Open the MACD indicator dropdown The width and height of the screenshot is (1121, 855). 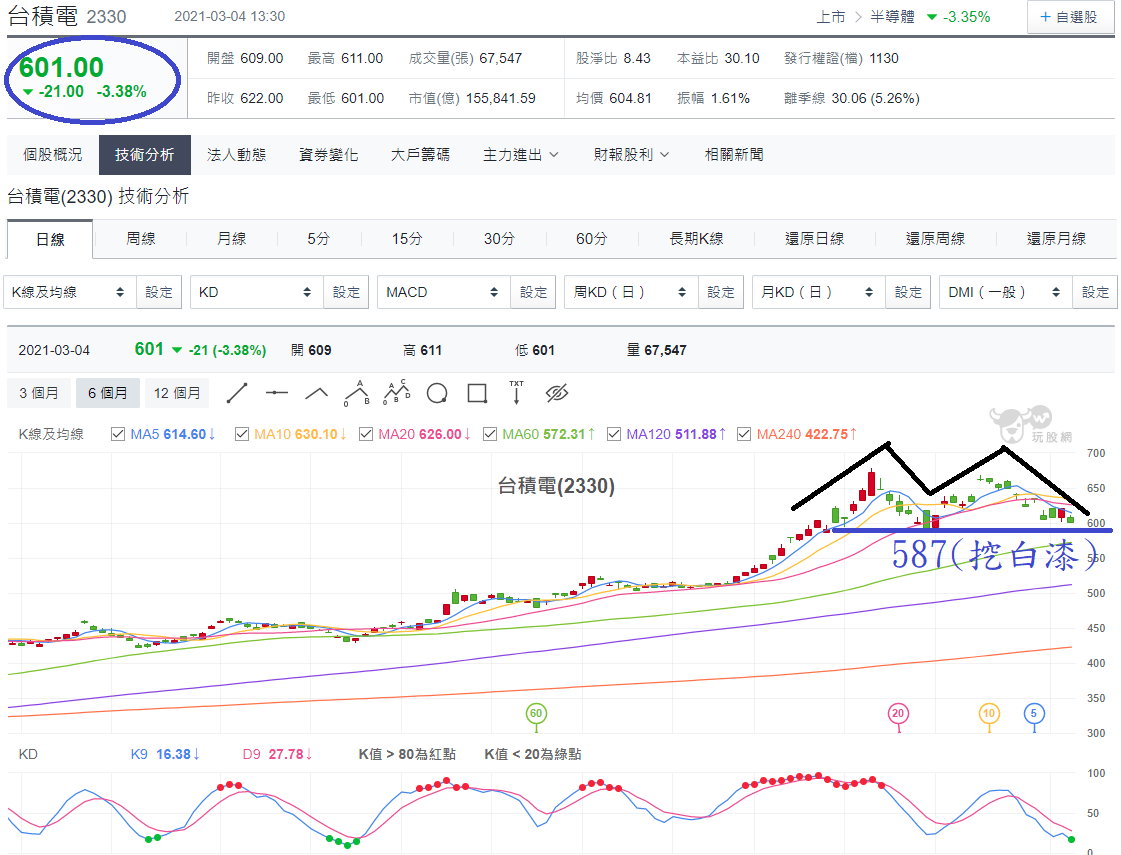(x=444, y=292)
